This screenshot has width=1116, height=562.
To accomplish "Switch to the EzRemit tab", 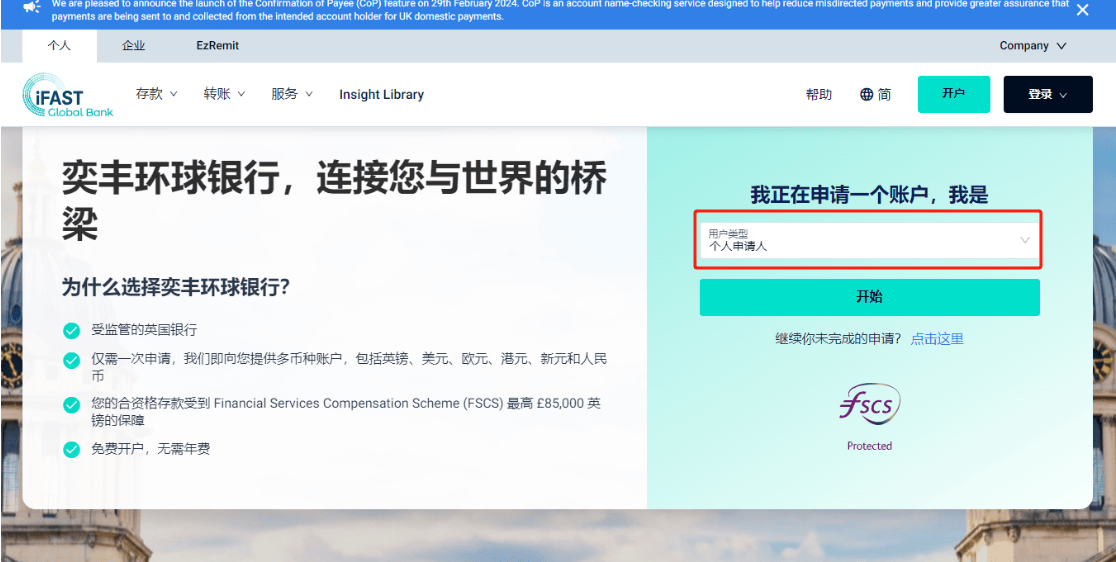I will 217,46.
